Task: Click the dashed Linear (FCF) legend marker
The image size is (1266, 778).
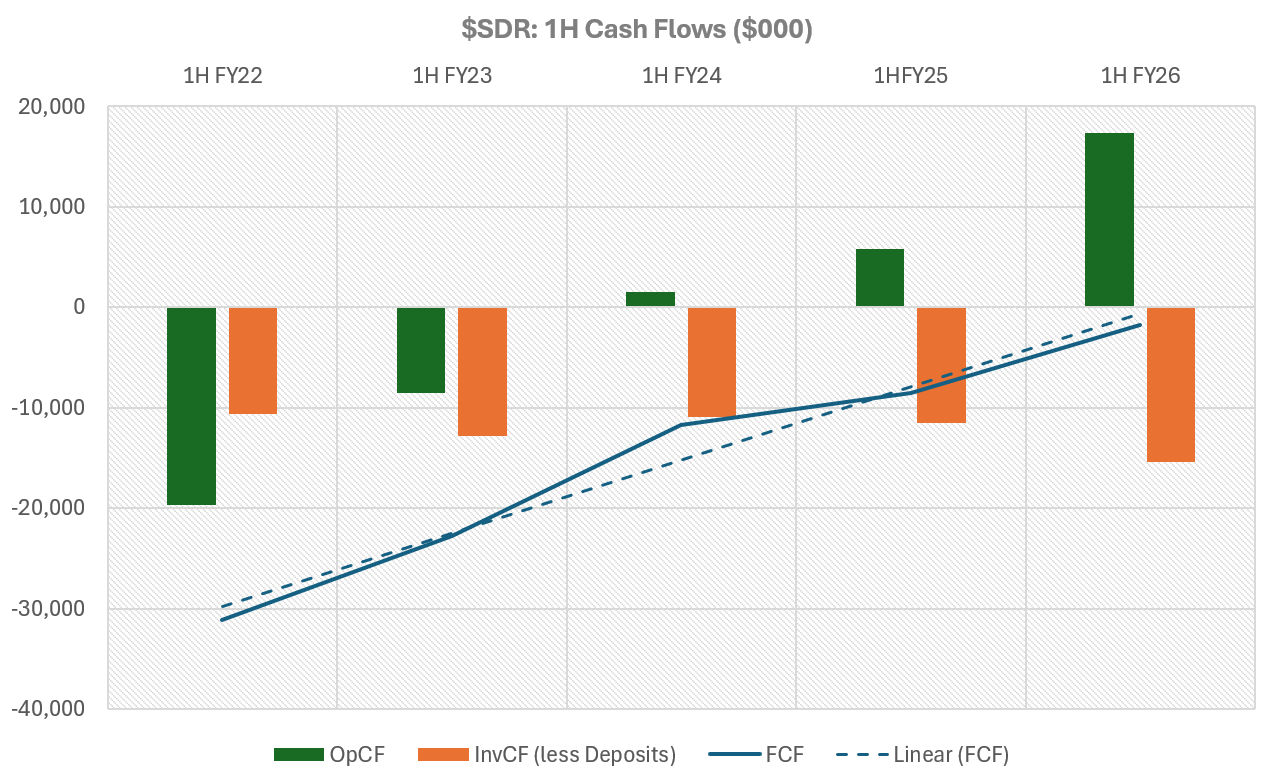Action: 862,754
